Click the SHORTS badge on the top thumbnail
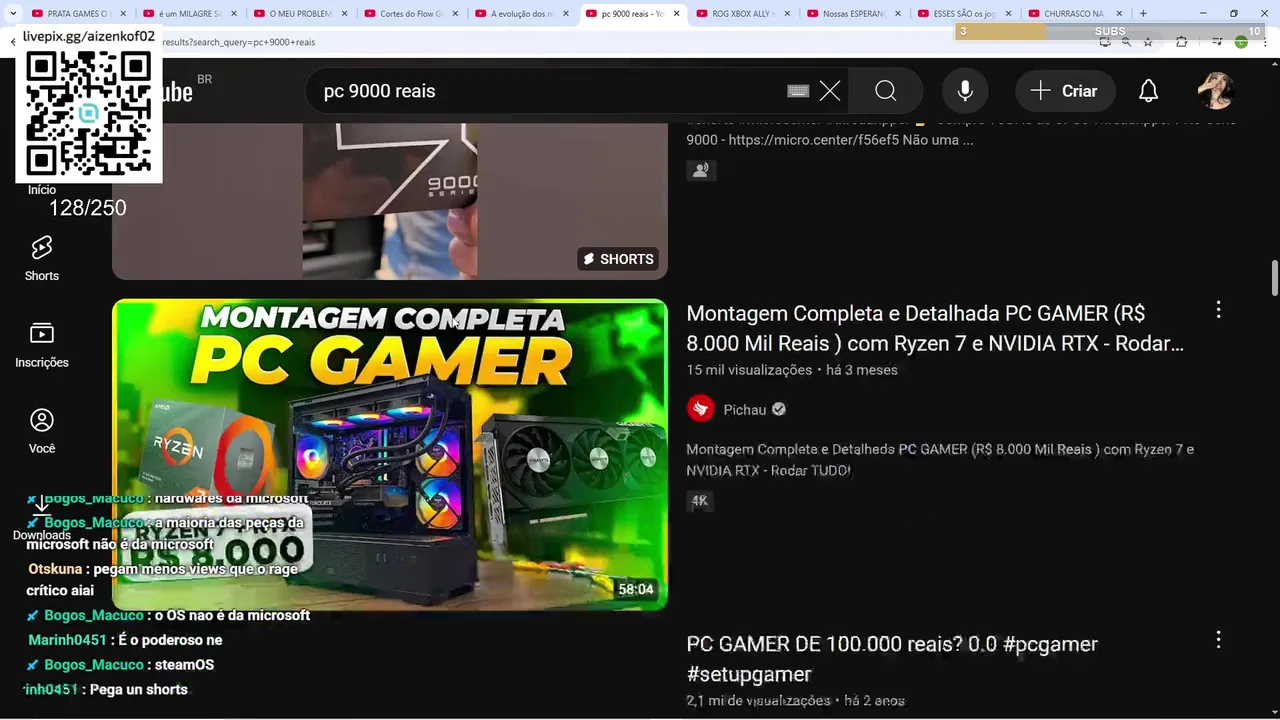 click(618, 259)
